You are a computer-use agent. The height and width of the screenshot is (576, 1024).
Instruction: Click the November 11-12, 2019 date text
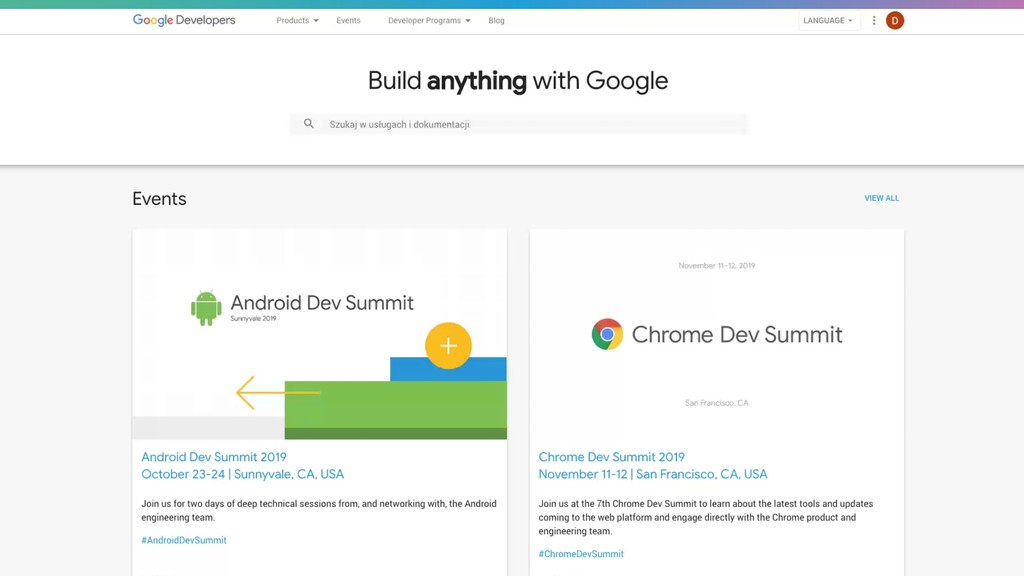[716, 266]
